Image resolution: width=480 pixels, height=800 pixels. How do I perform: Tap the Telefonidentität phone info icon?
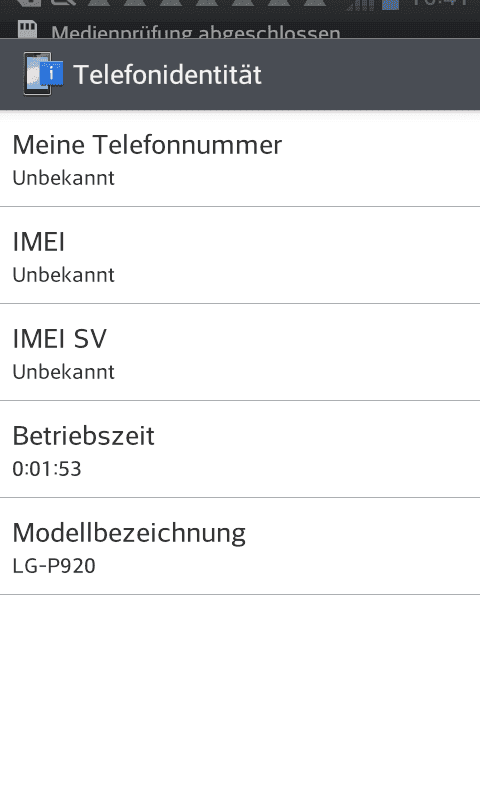click(x=43, y=73)
